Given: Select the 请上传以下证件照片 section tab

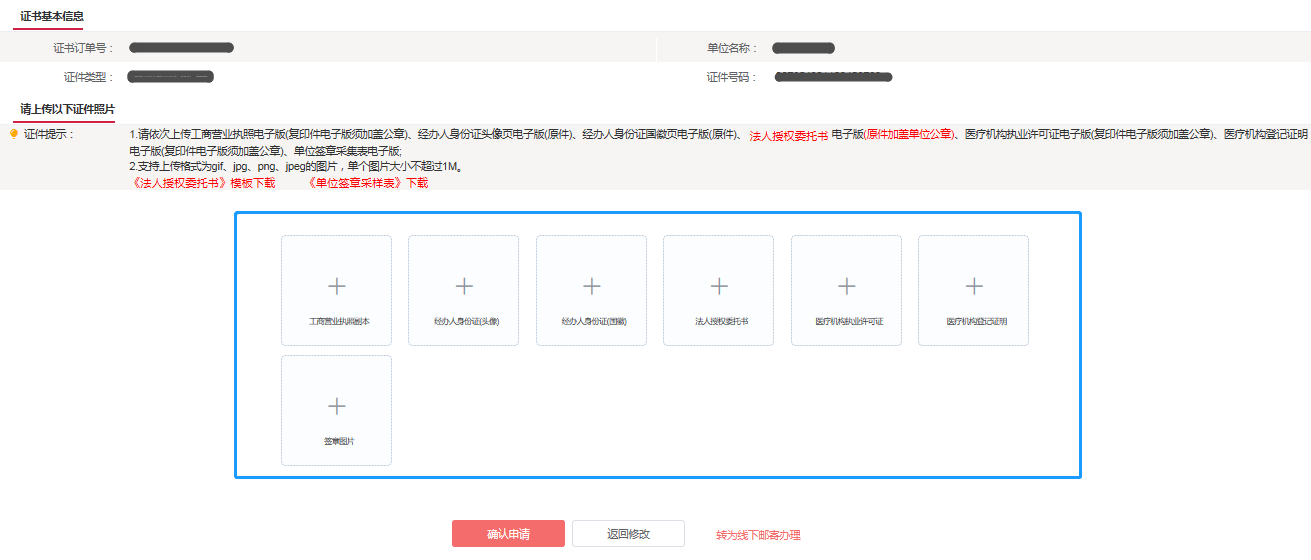Looking at the screenshot, I should (68, 108).
